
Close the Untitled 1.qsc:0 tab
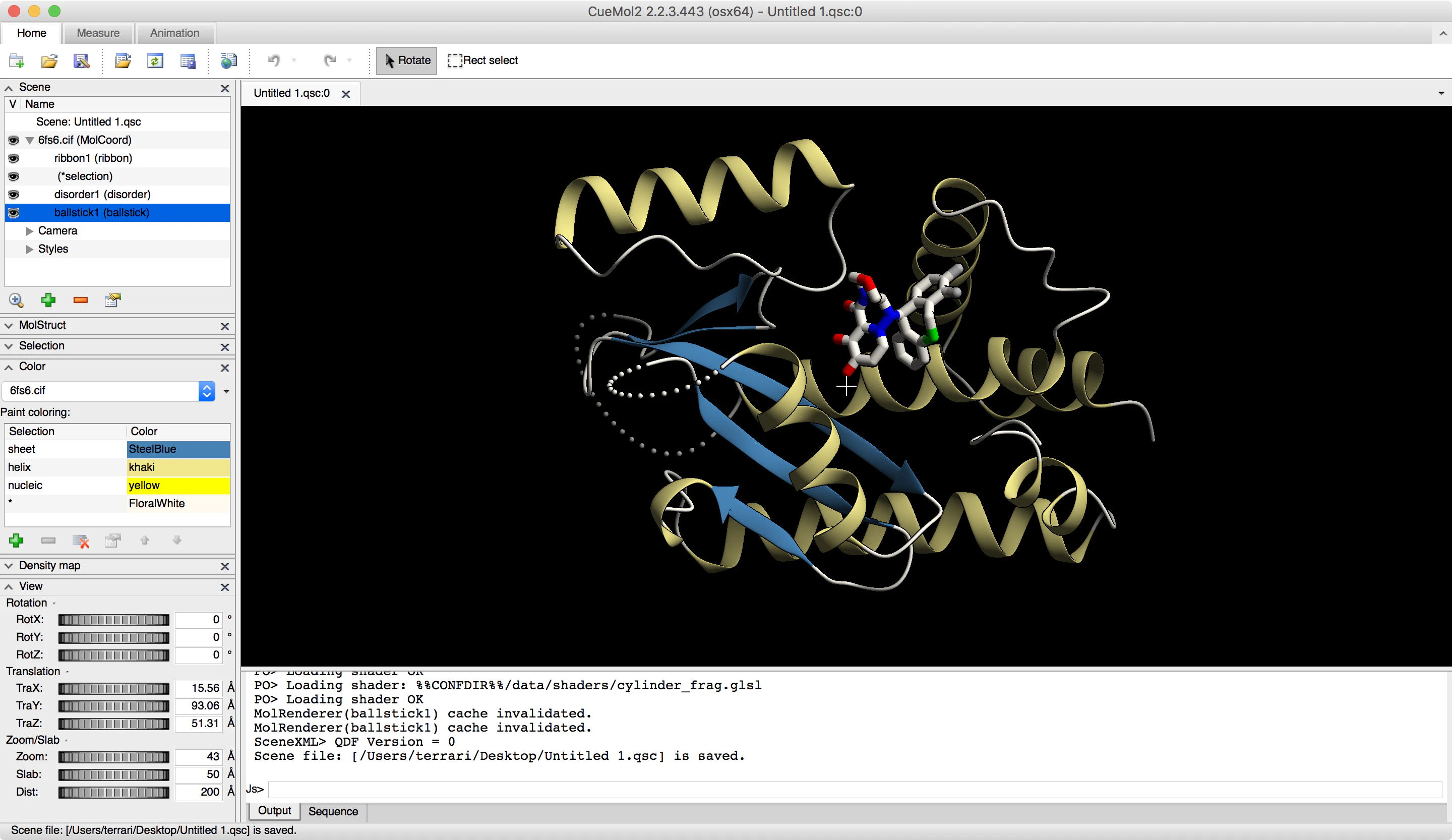(x=346, y=94)
